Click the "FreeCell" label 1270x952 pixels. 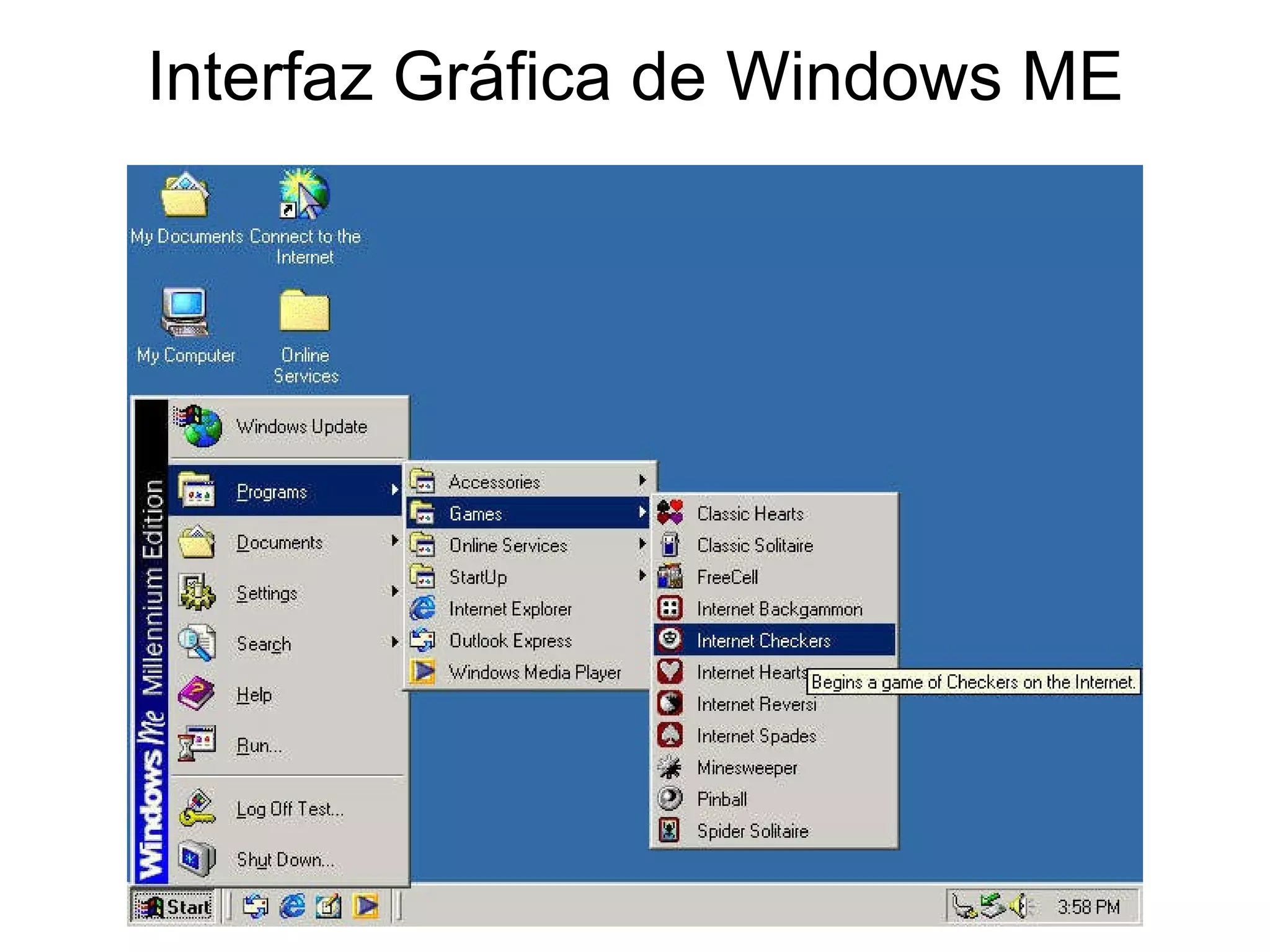click(727, 577)
